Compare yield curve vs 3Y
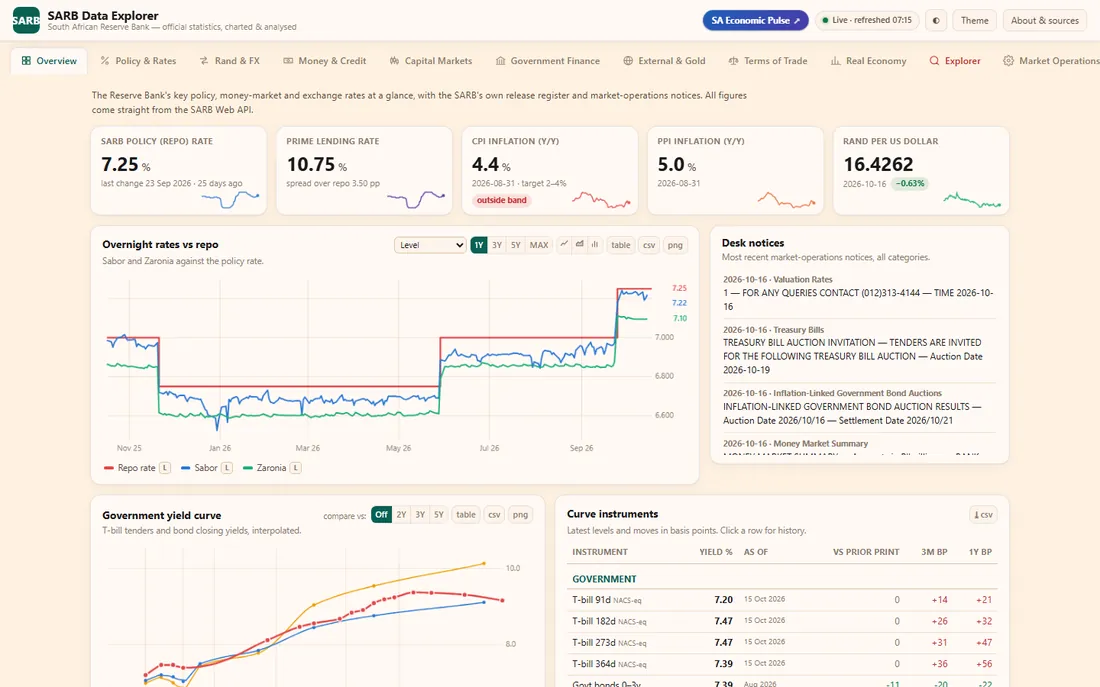This screenshot has width=1100, height=687. (420, 514)
